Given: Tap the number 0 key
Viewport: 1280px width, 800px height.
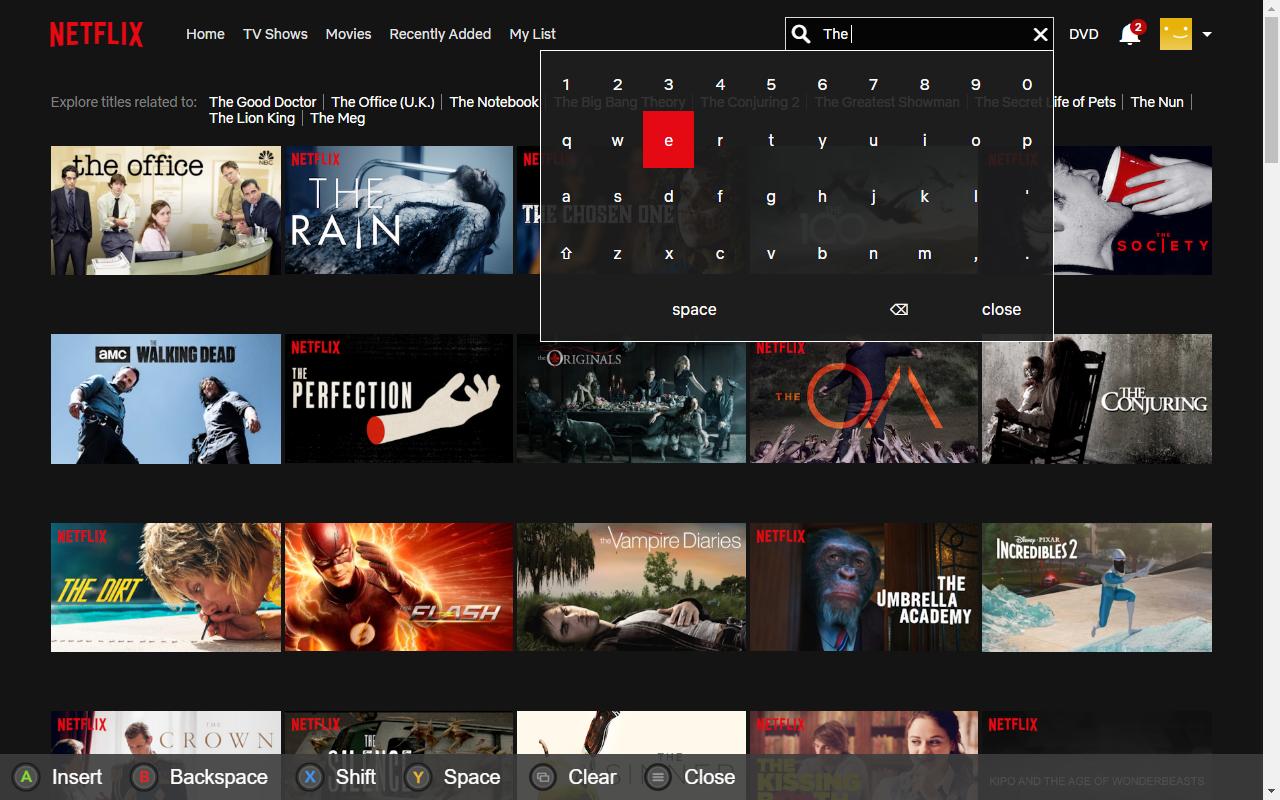Looking at the screenshot, I should click(x=1027, y=84).
